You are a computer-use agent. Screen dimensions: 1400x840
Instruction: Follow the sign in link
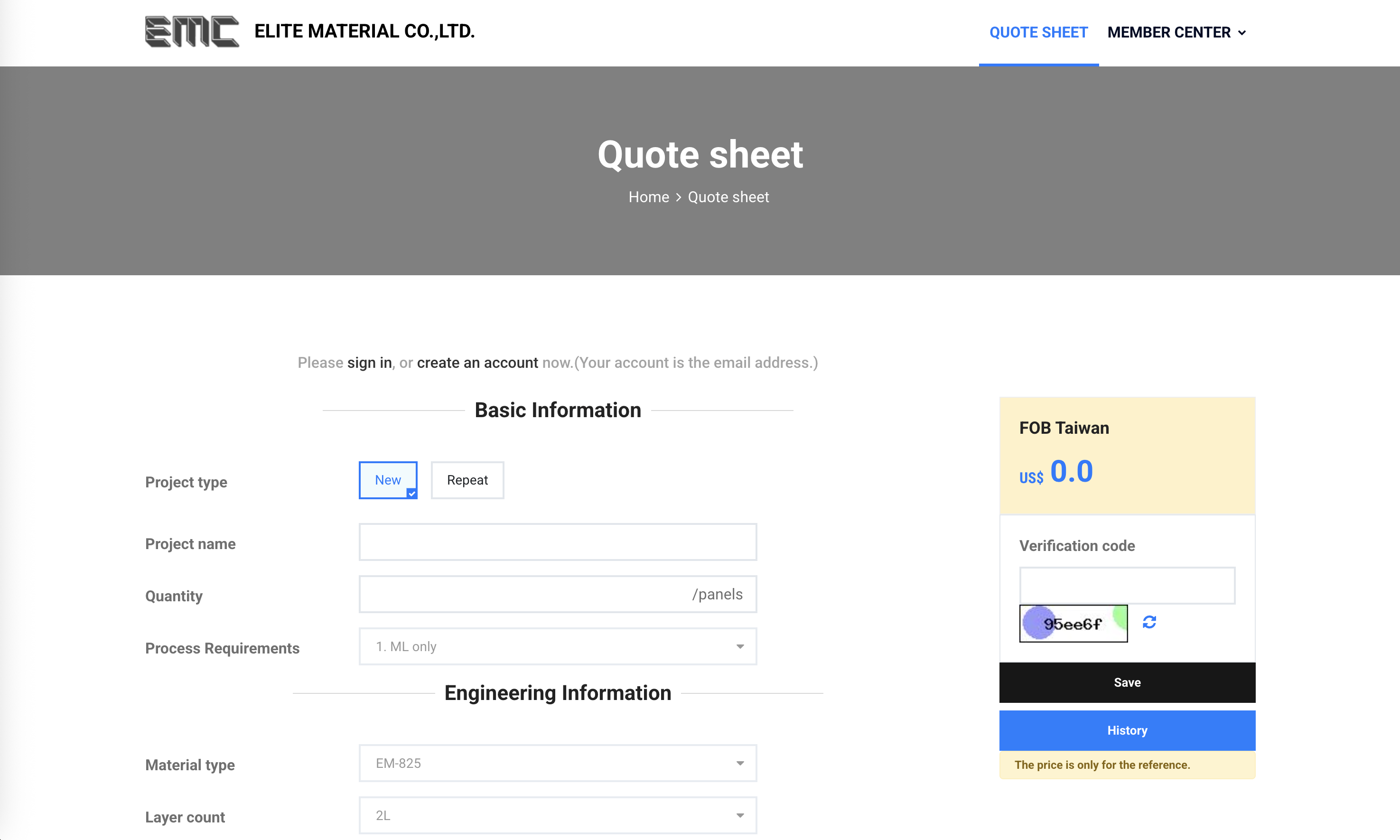point(369,362)
